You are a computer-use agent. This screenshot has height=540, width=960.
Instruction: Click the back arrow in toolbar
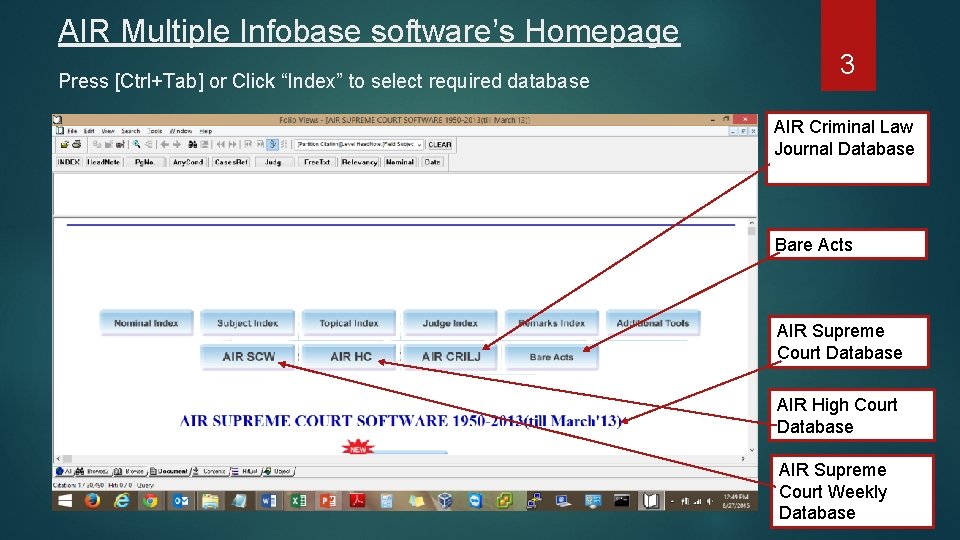coord(165,144)
